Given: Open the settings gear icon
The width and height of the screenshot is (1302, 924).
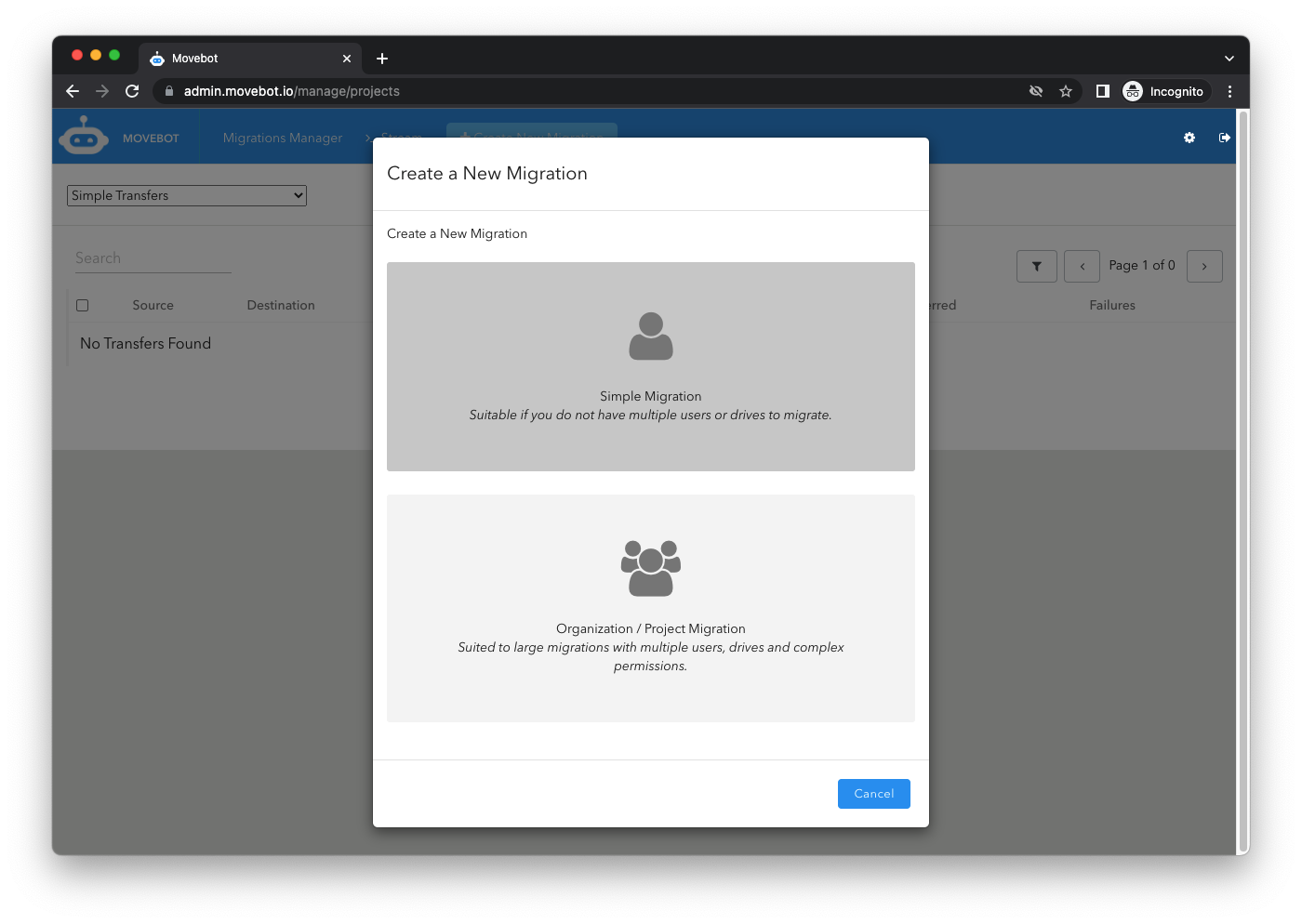Looking at the screenshot, I should pos(1189,138).
